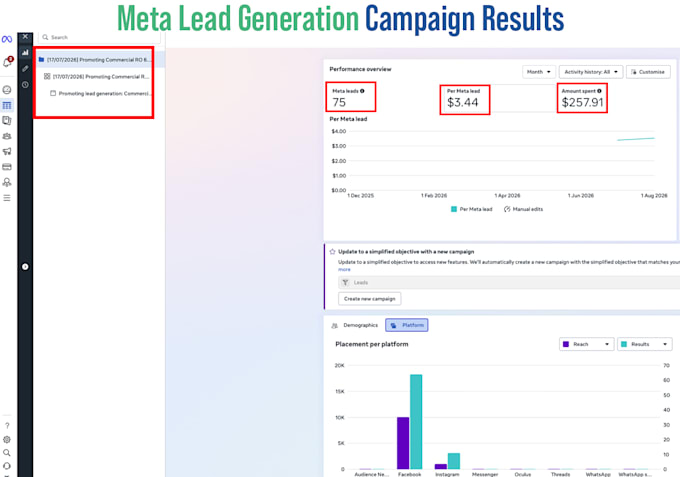Select ad set row Promoting Commercial R...
This screenshot has width=680, height=477.
point(101,77)
